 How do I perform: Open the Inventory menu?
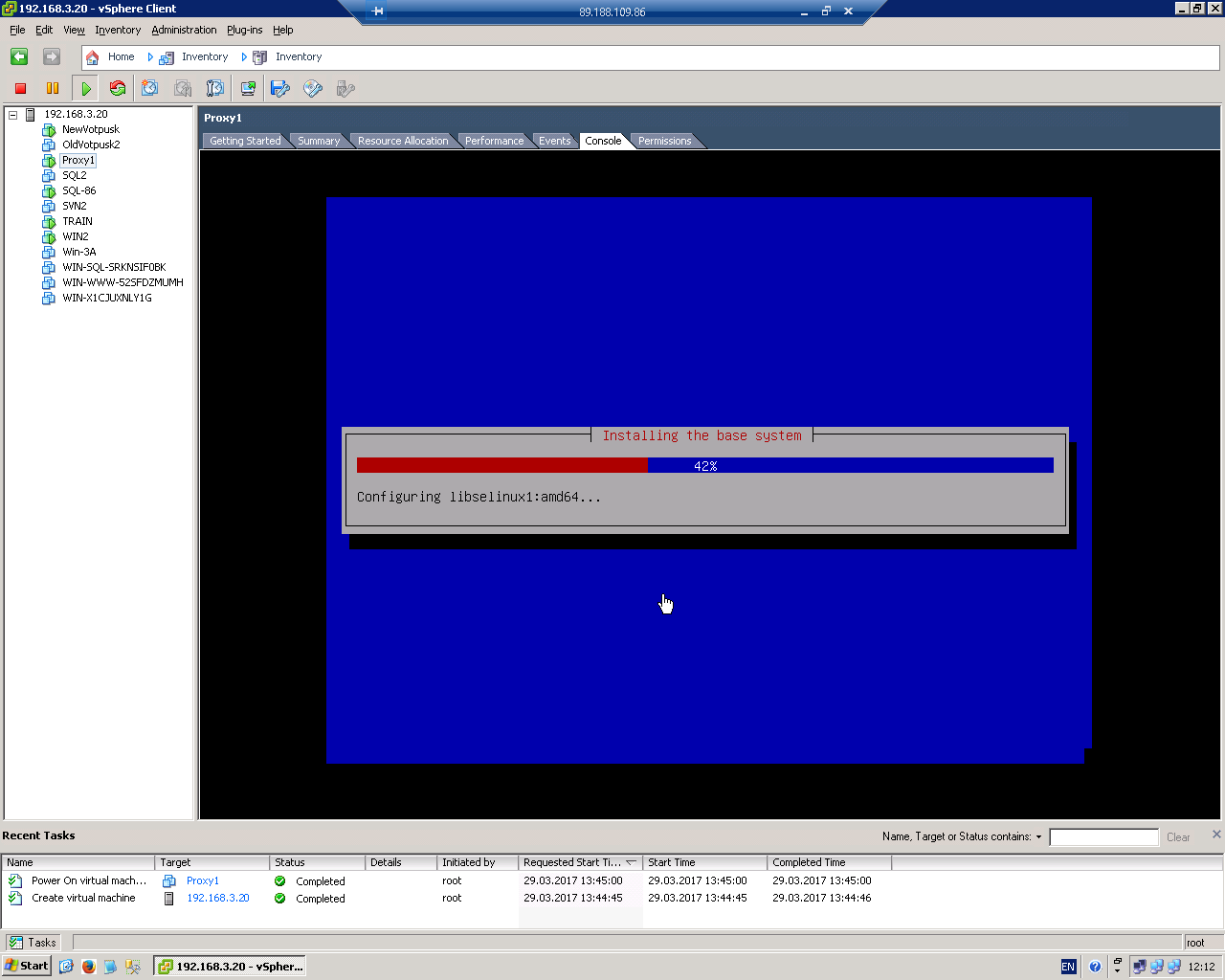coord(118,30)
